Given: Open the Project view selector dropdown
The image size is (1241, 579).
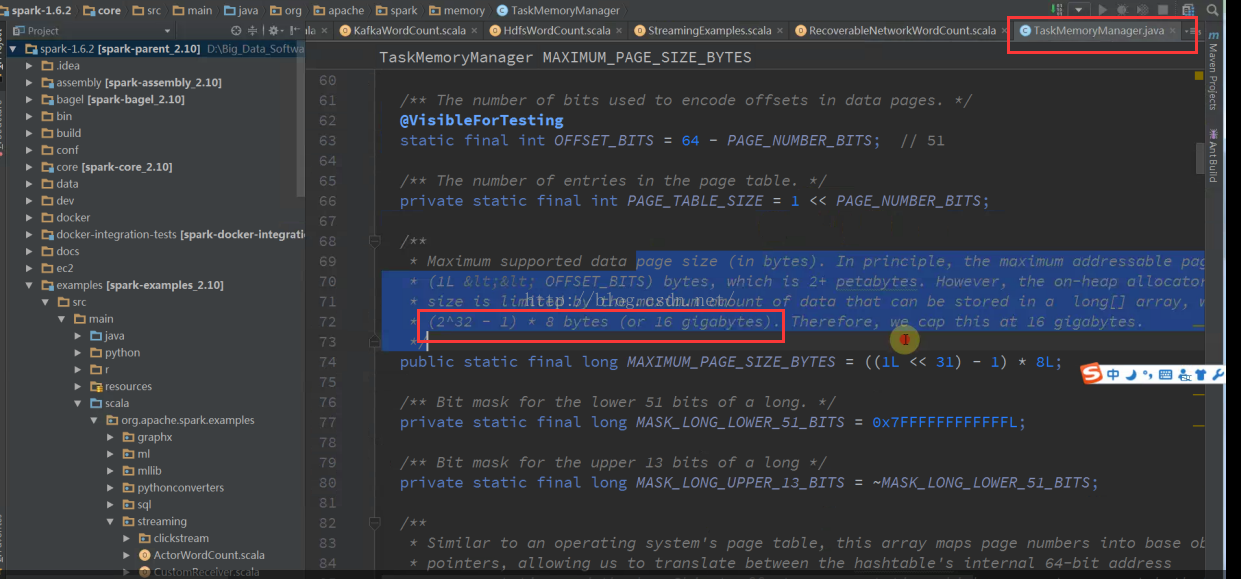Looking at the screenshot, I should [167, 31].
